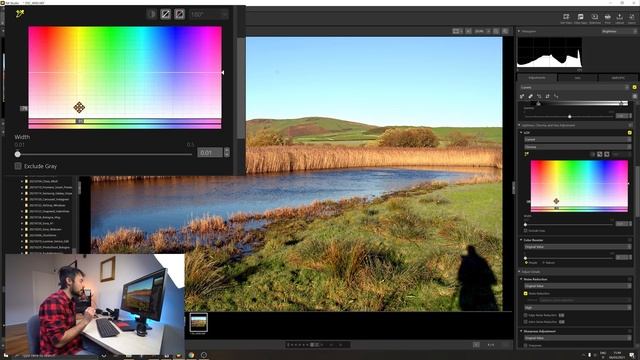Open the Slideshow tool in top toolbar
This screenshot has height=360, width=640.
click(x=595, y=18)
